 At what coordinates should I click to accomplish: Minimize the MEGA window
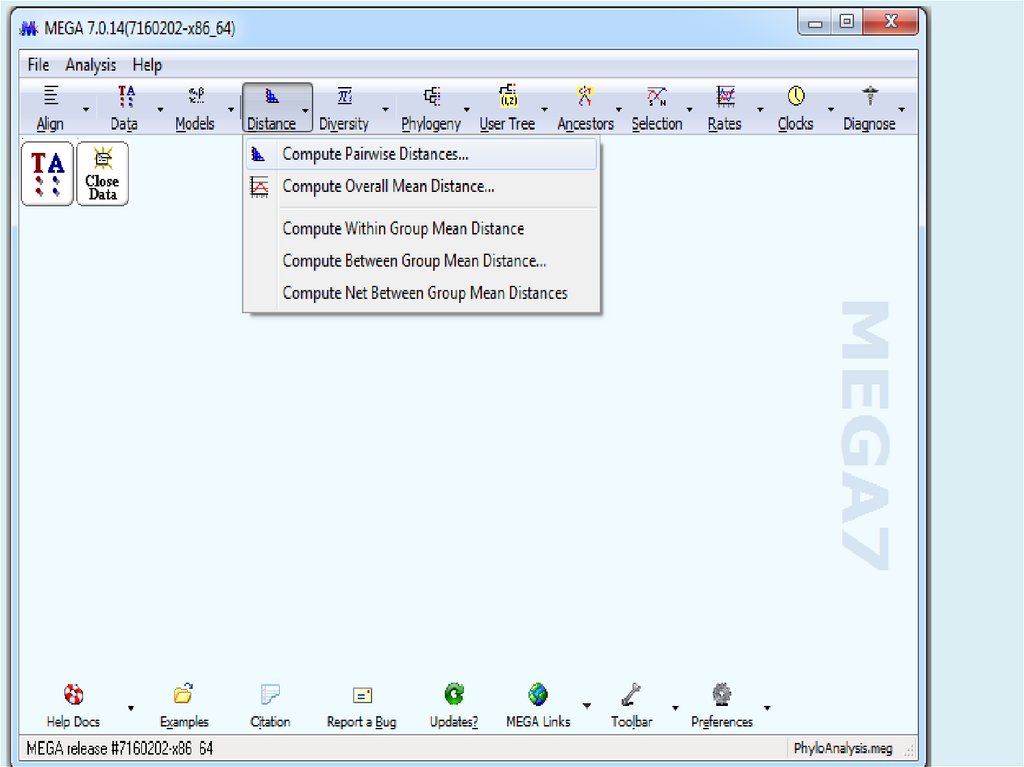pyautogui.click(x=814, y=22)
